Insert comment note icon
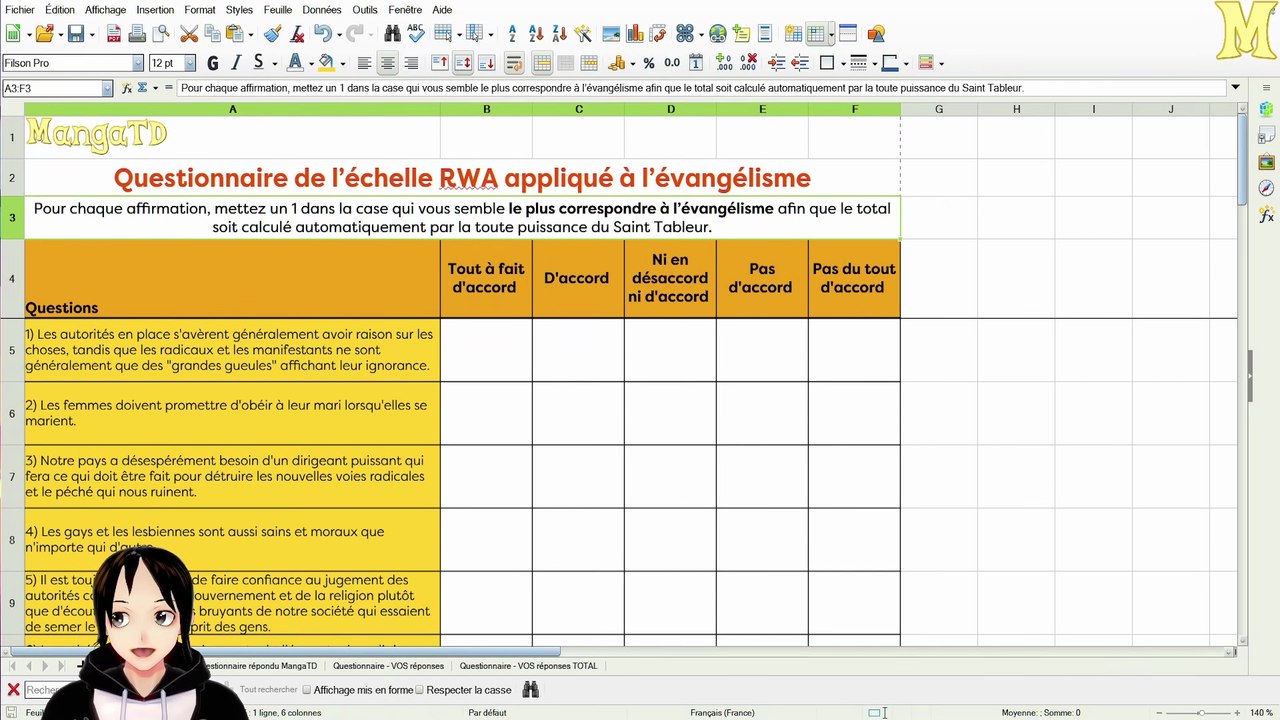This screenshot has width=1280, height=720. click(741, 34)
